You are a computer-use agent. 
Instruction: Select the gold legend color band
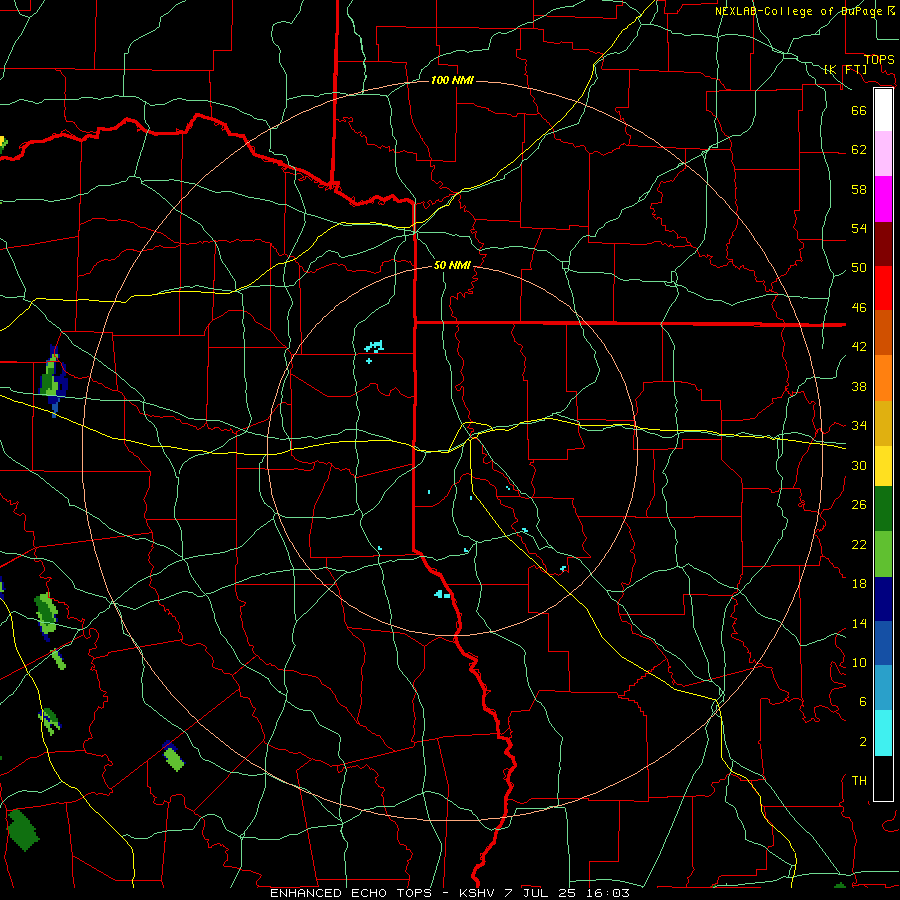coord(883,423)
